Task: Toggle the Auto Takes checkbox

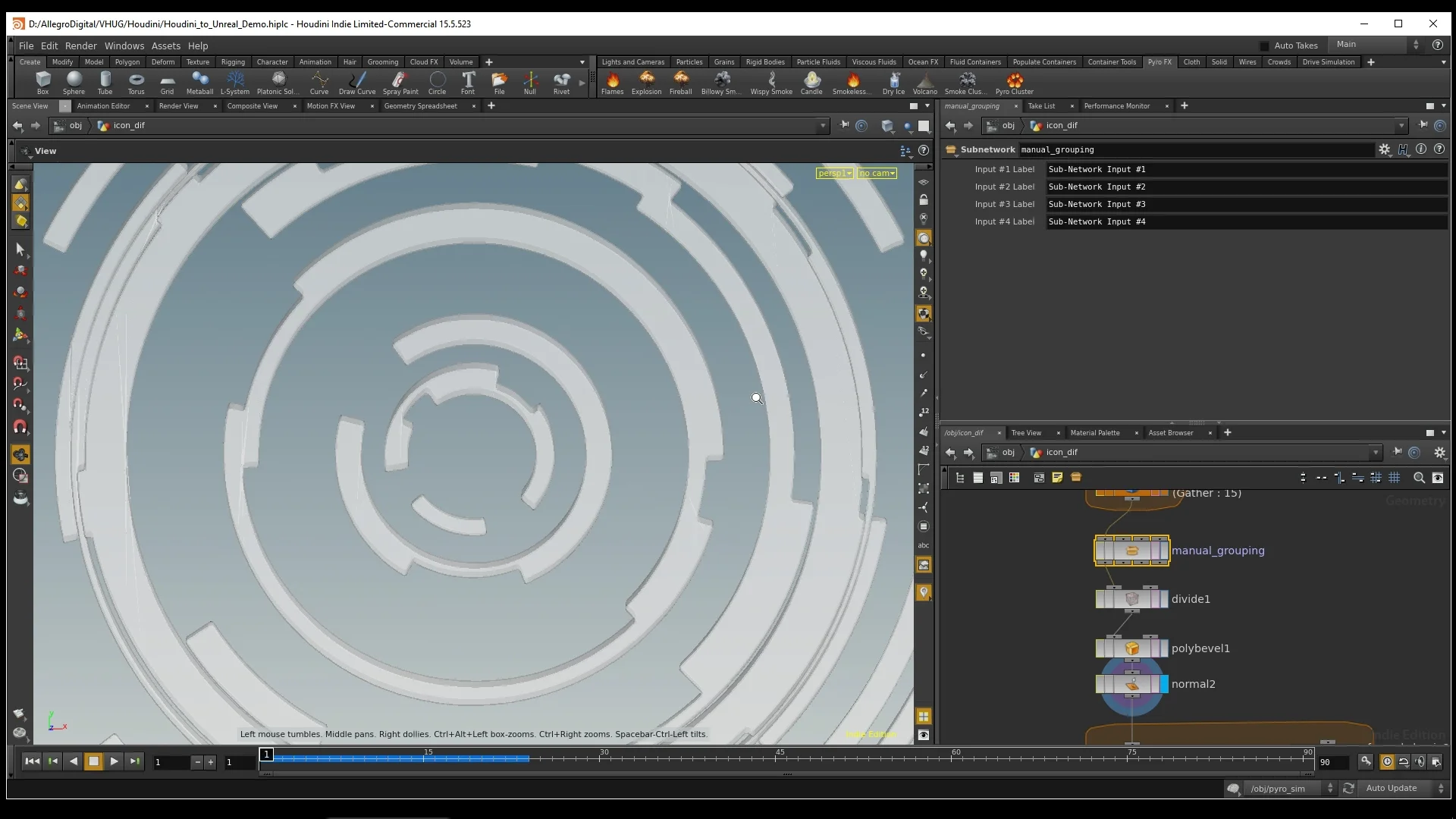Action: coord(1264,45)
